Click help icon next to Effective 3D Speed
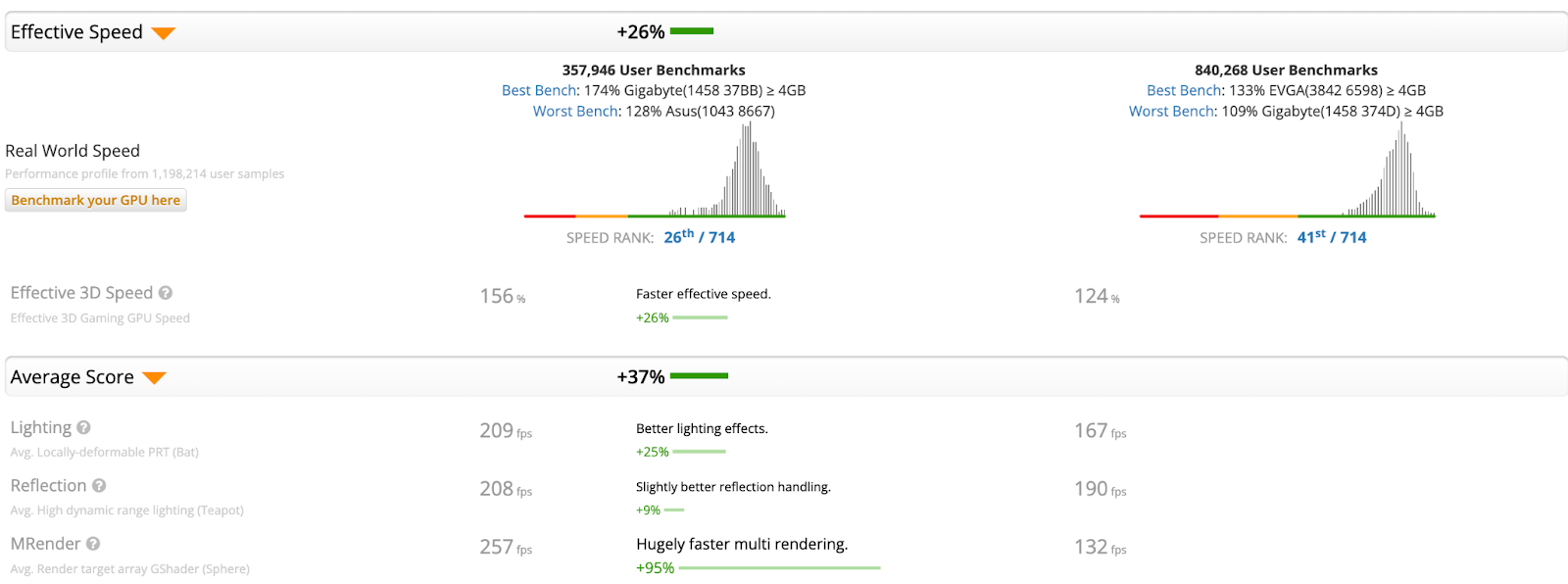The image size is (1568, 584). tap(166, 293)
